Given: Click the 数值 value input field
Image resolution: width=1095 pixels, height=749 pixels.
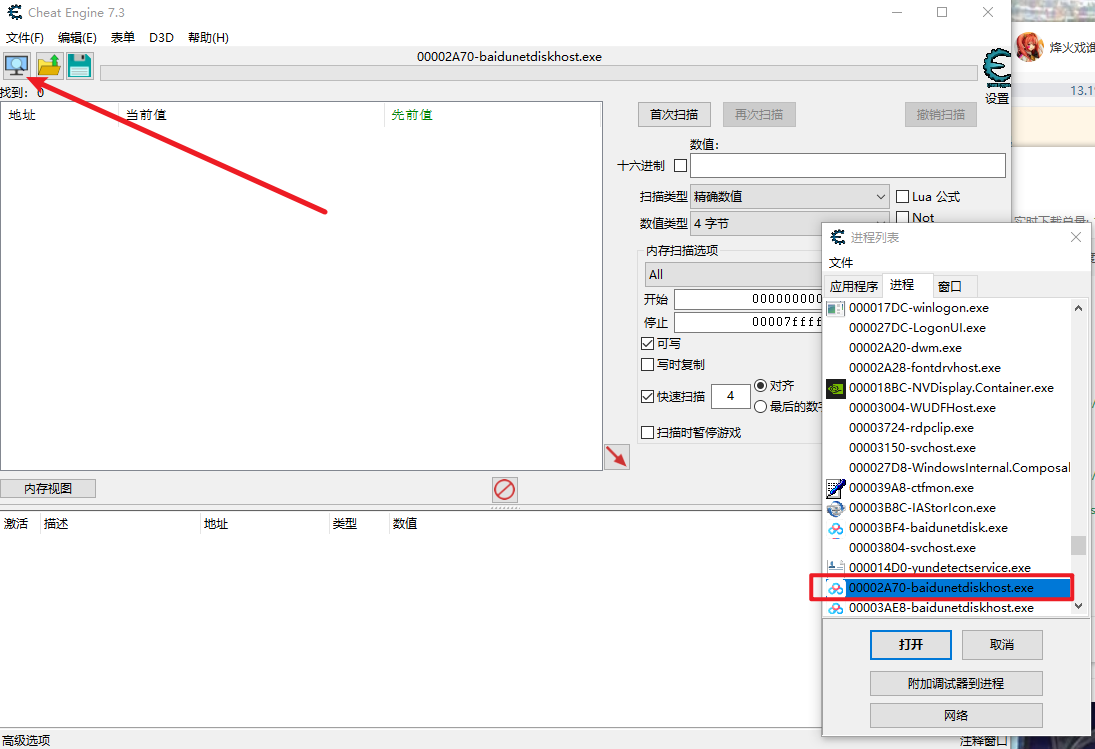Looking at the screenshot, I should click(x=847, y=166).
